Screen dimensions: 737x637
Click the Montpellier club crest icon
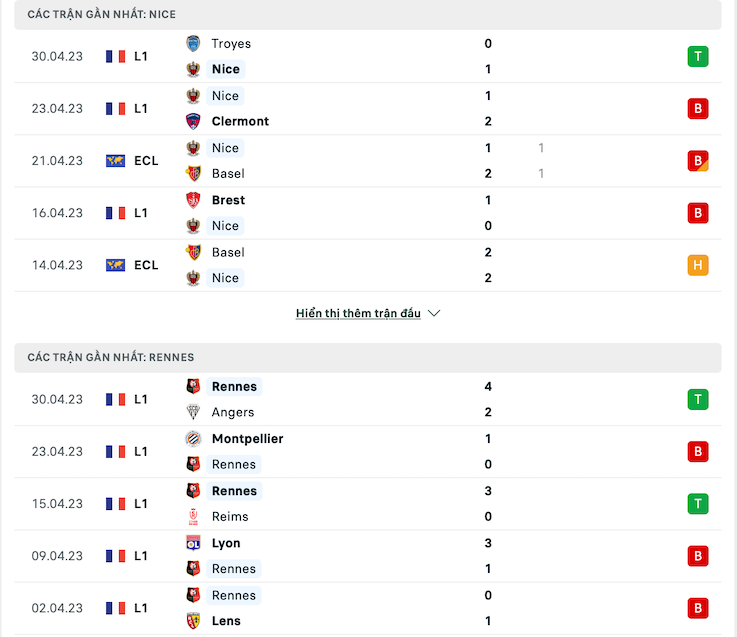193,439
